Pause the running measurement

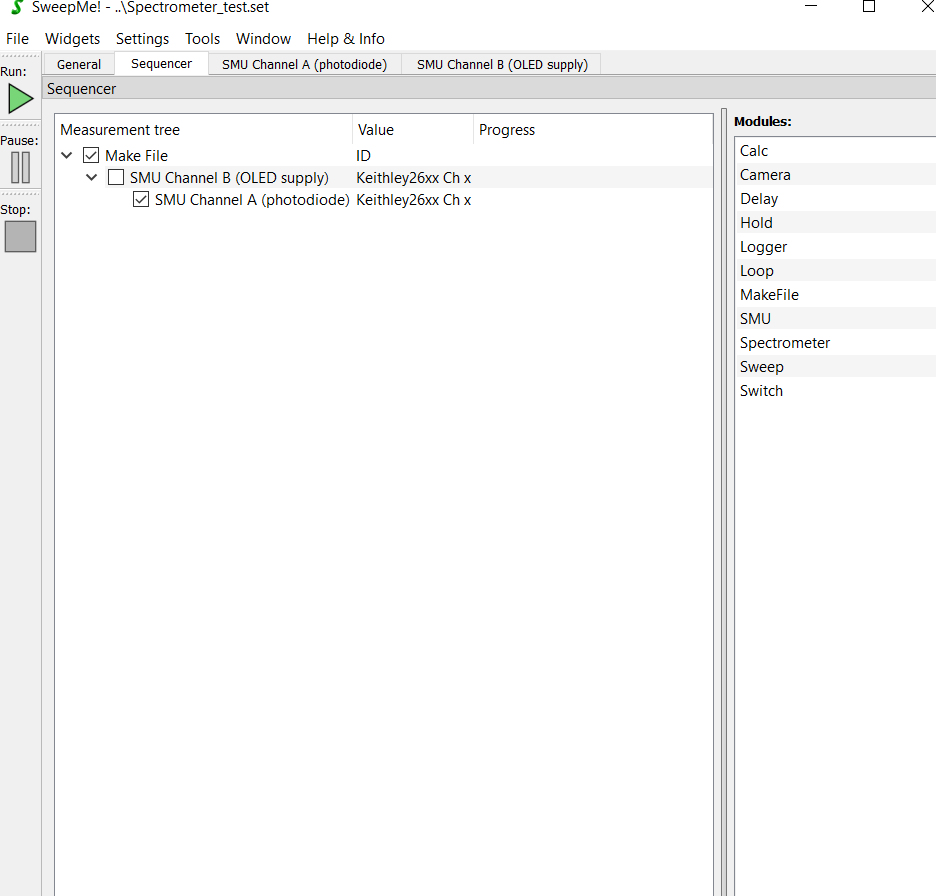tap(20, 168)
